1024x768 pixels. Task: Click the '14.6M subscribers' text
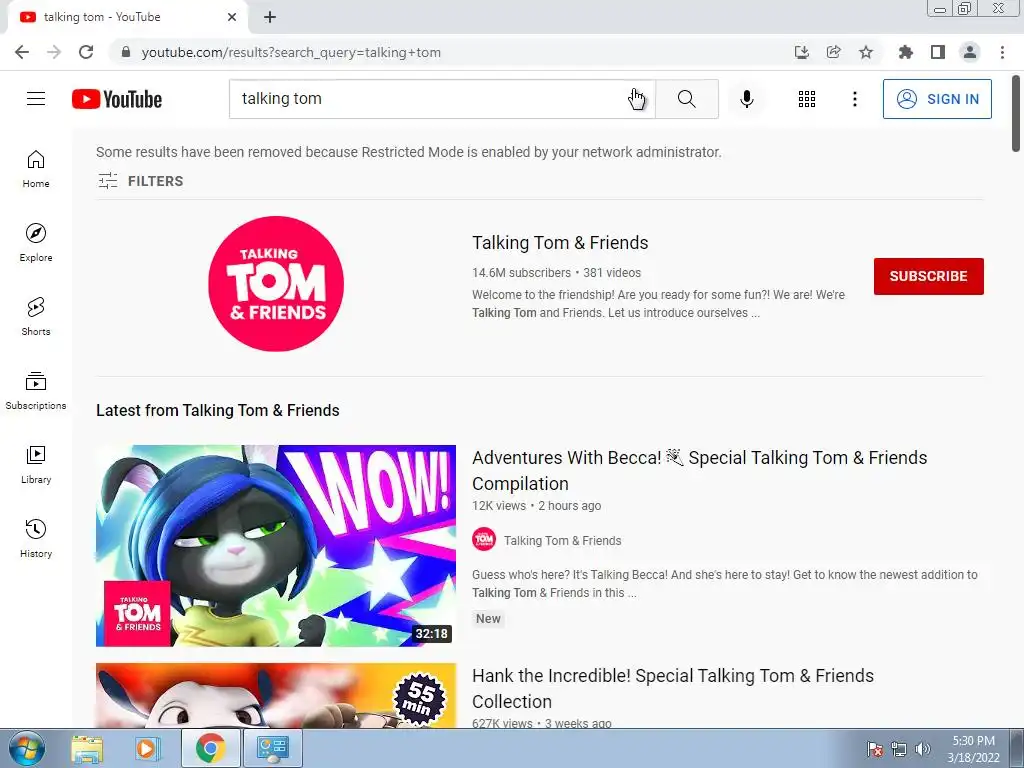click(521, 273)
